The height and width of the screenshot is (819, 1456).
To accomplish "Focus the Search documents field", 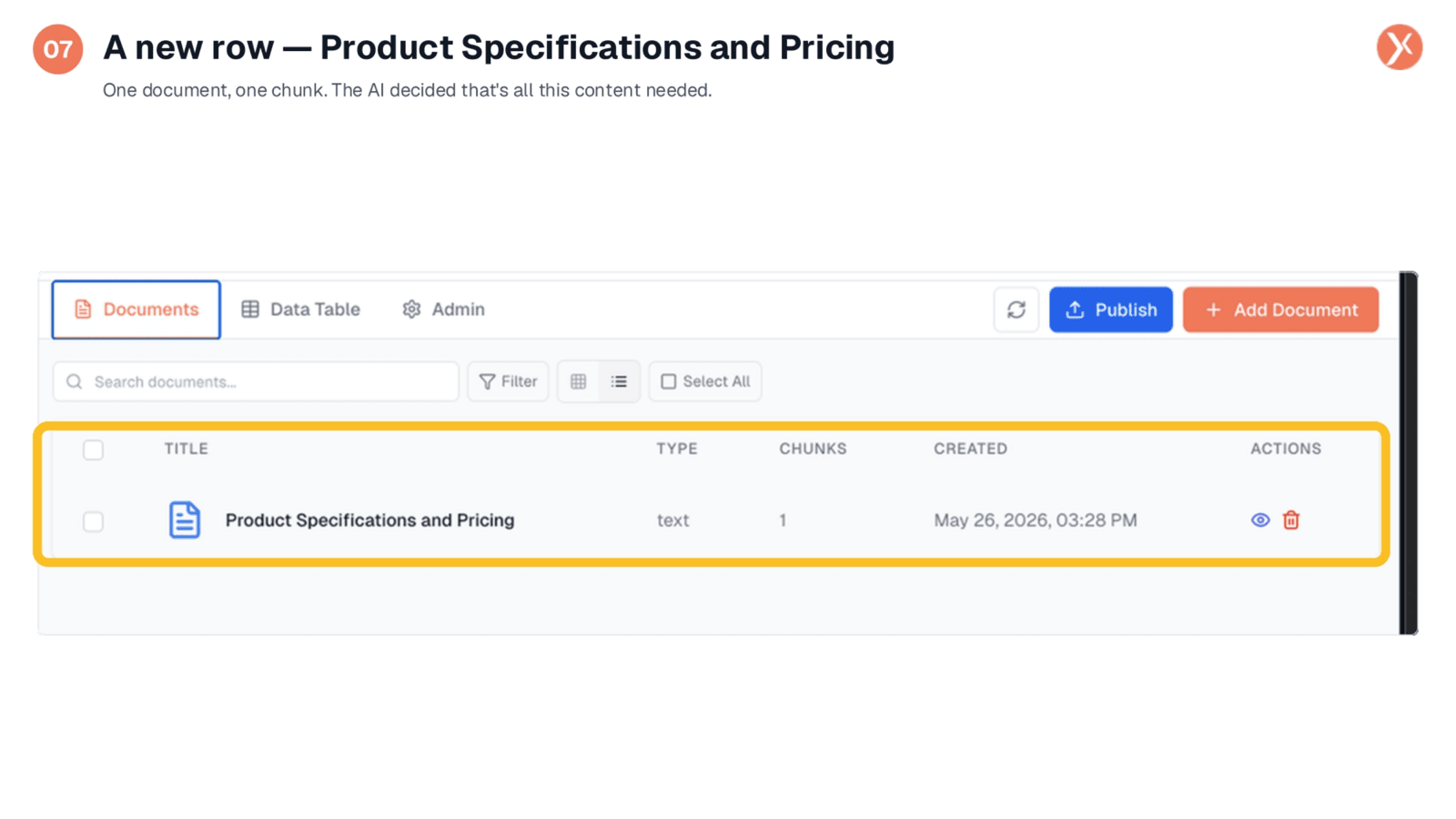I will (256, 381).
